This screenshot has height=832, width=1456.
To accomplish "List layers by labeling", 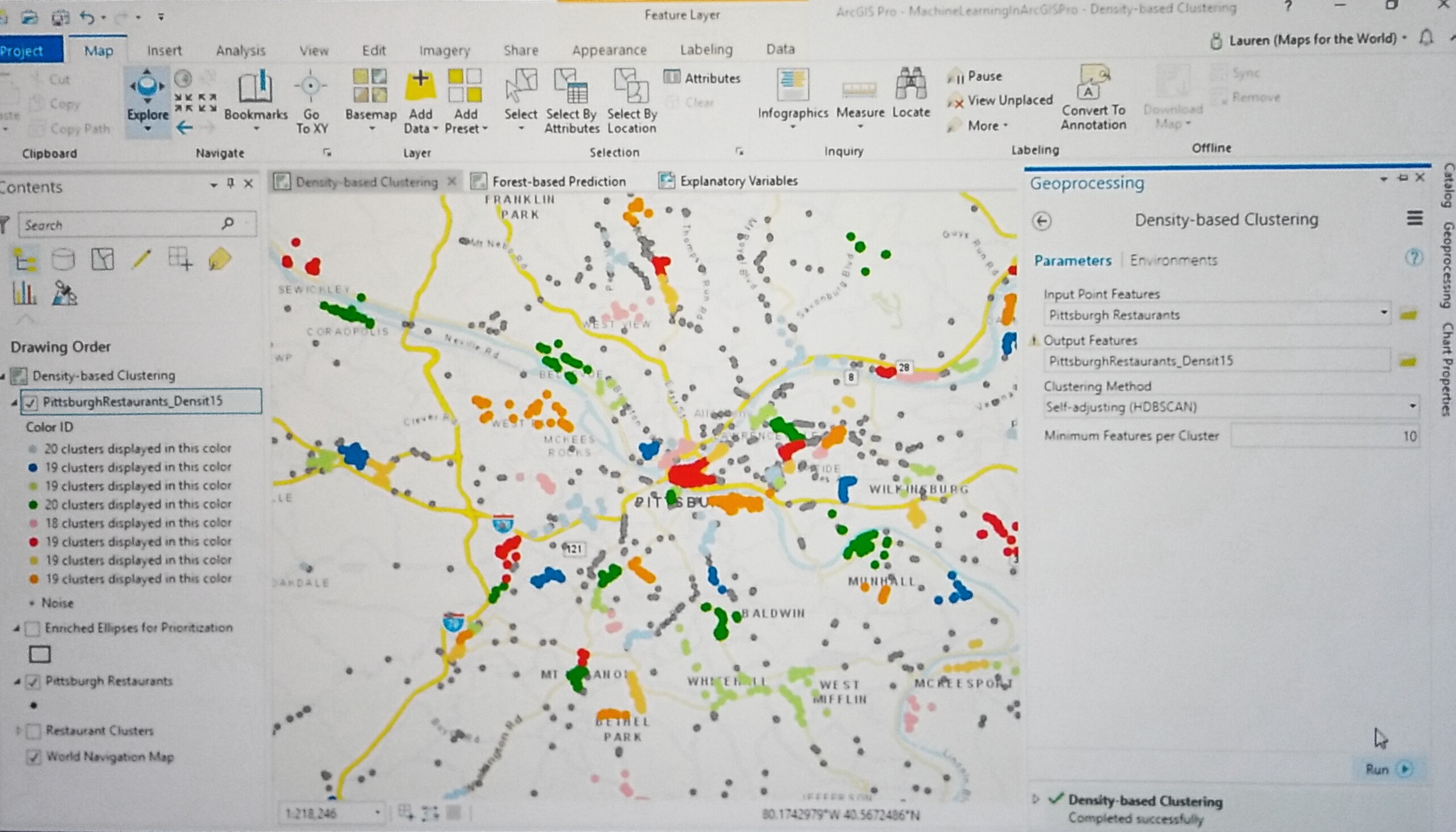I will pyautogui.click(x=220, y=258).
